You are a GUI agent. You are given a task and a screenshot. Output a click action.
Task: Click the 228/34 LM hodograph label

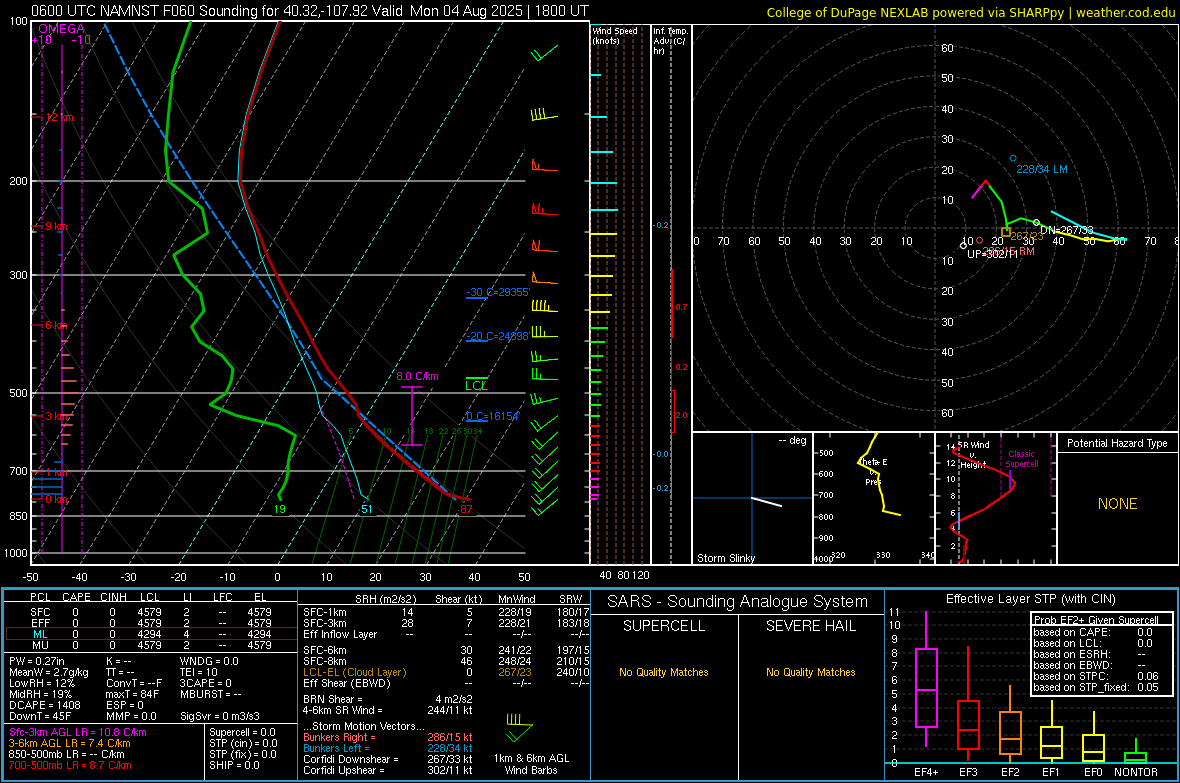1042,169
